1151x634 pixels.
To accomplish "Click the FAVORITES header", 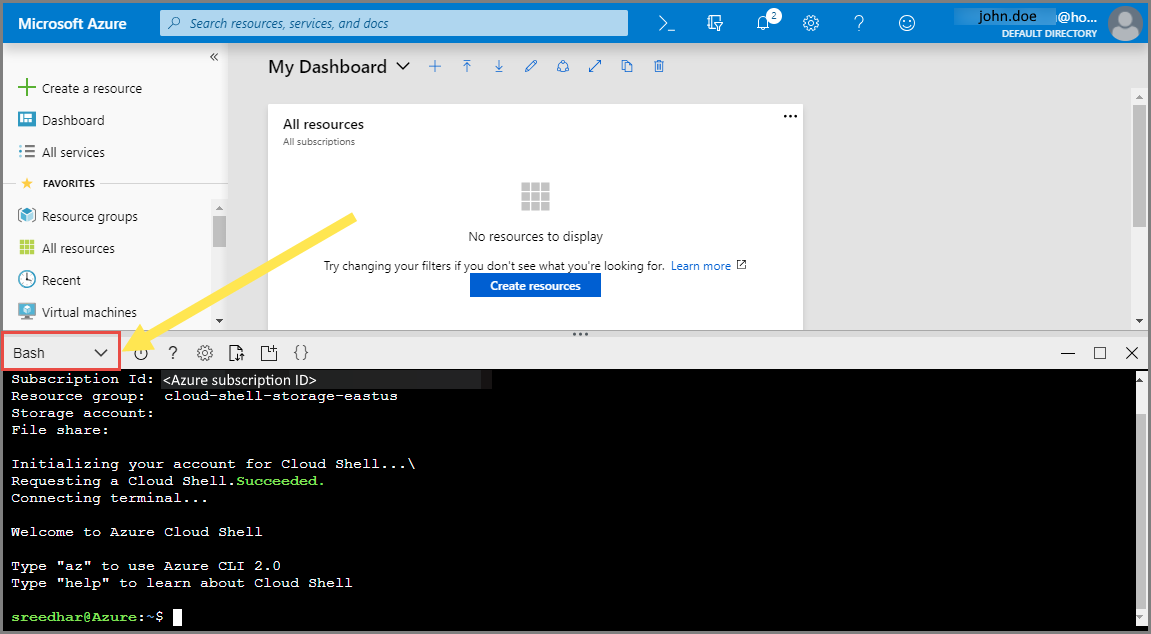I will 69,183.
